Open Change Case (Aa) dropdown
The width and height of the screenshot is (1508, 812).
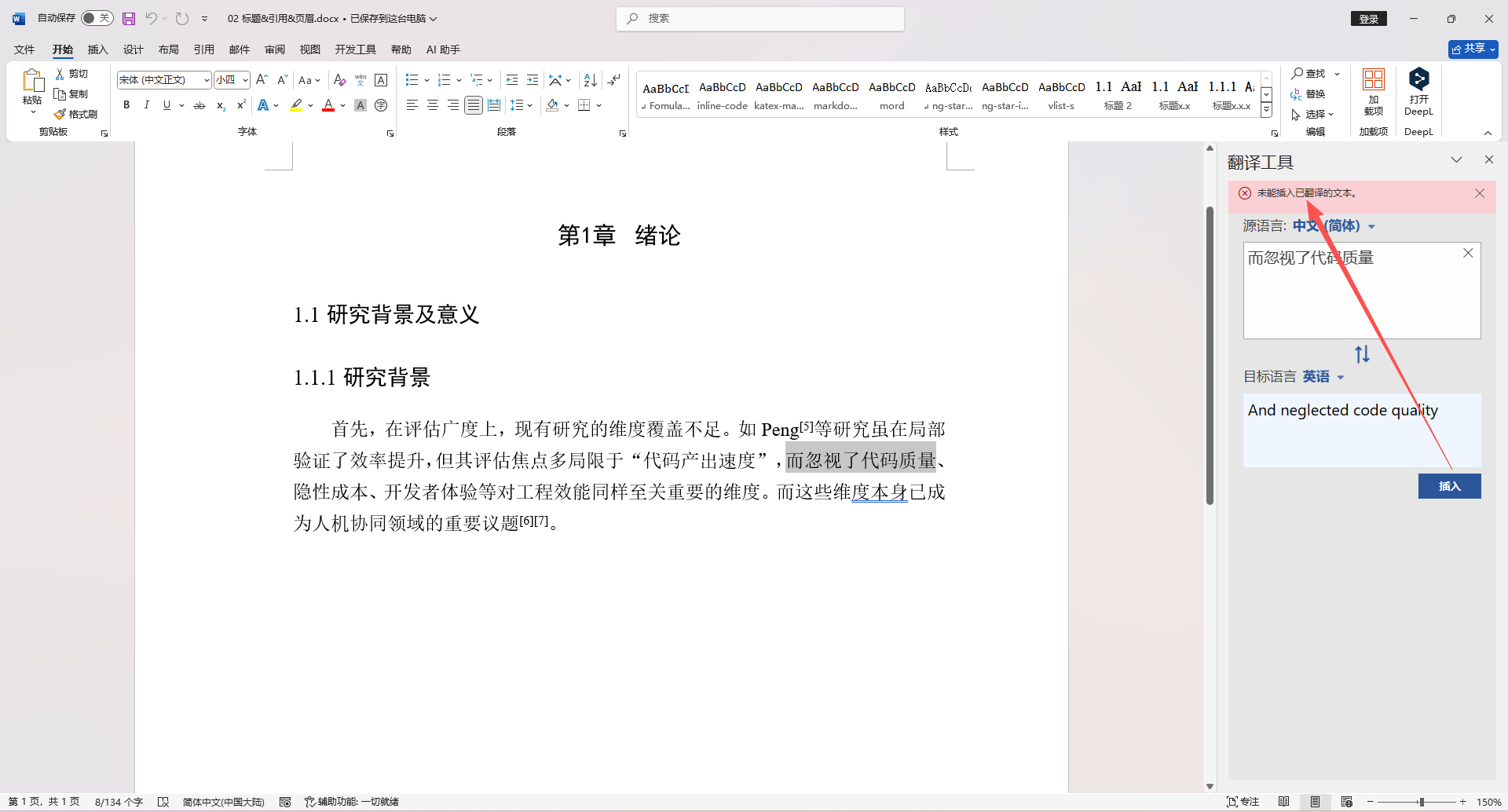[x=309, y=80]
